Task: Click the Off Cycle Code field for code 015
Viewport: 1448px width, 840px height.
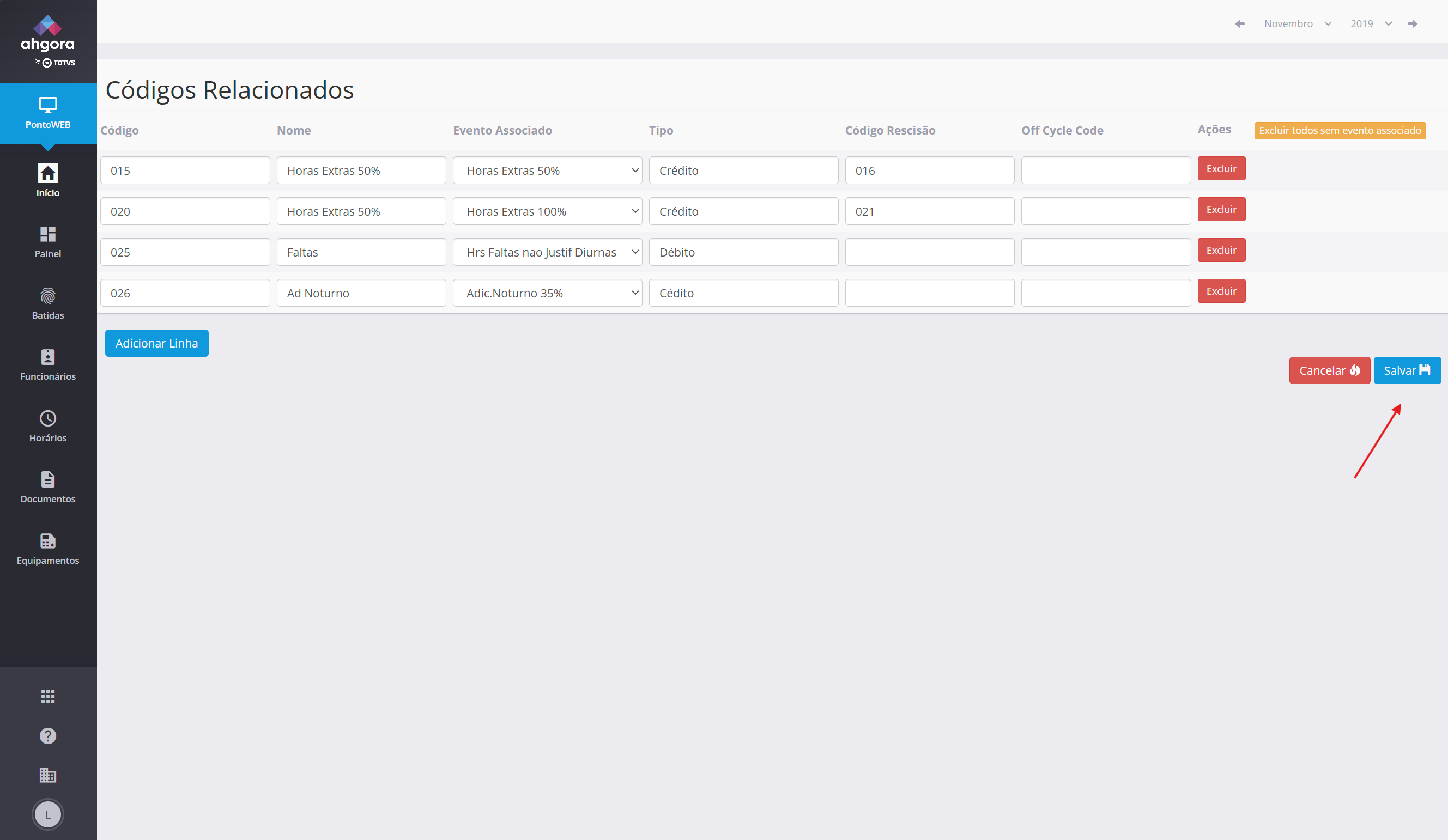Action: coord(1106,171)
